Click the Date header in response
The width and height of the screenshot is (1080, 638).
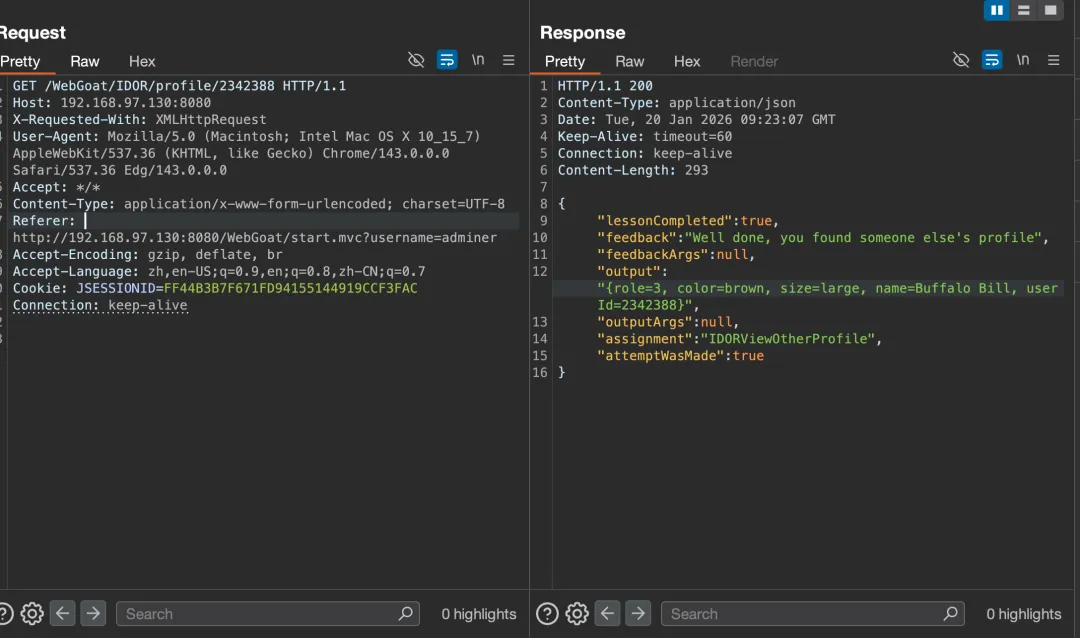point(696,119)
